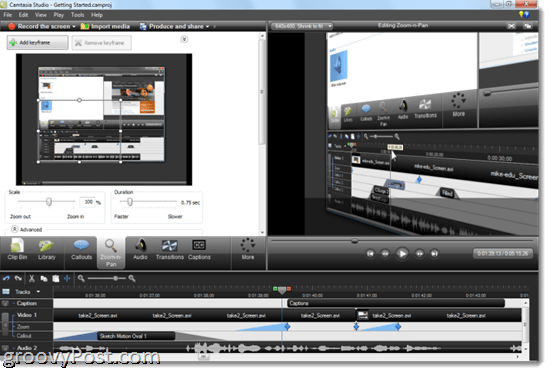Click the timeline zoom slider handle
The image size is (550, 373).
coord(115,278)
